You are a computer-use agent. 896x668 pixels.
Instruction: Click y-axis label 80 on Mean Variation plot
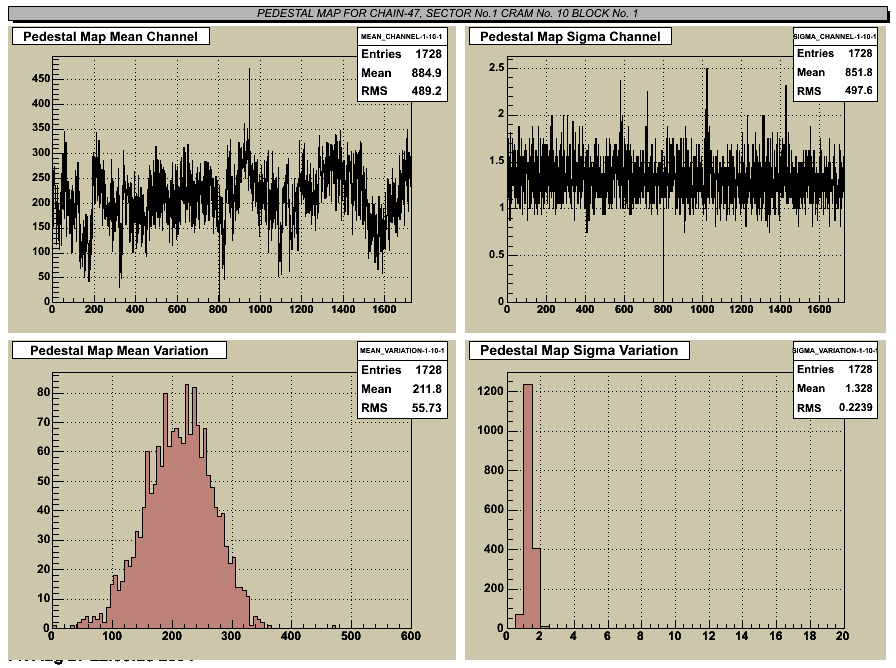[x=43, y=393]
